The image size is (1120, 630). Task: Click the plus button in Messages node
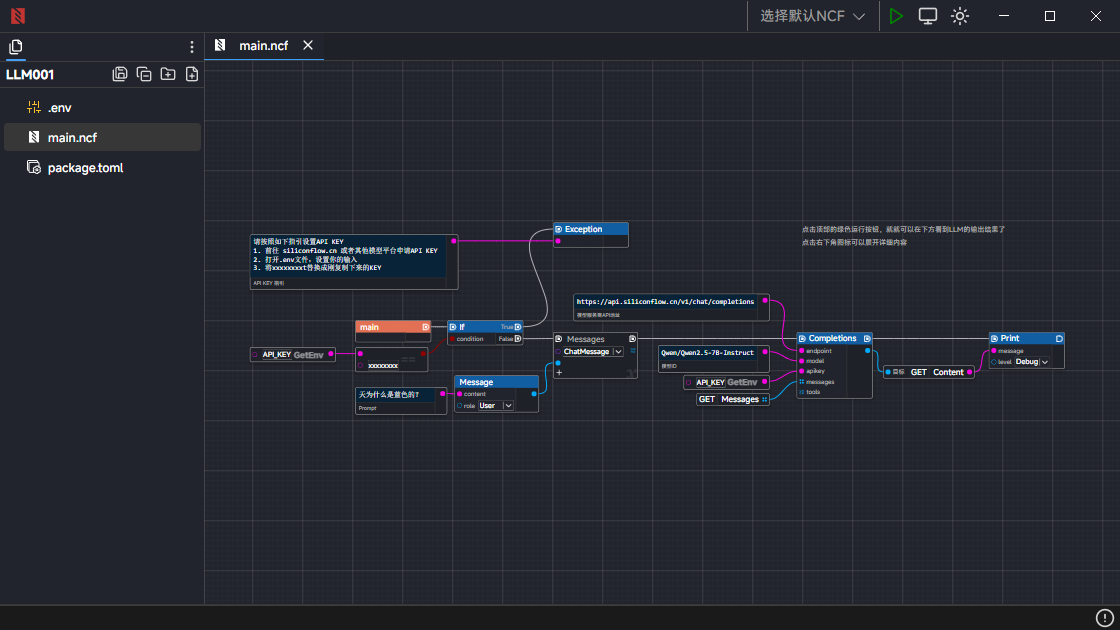[559, 372]
